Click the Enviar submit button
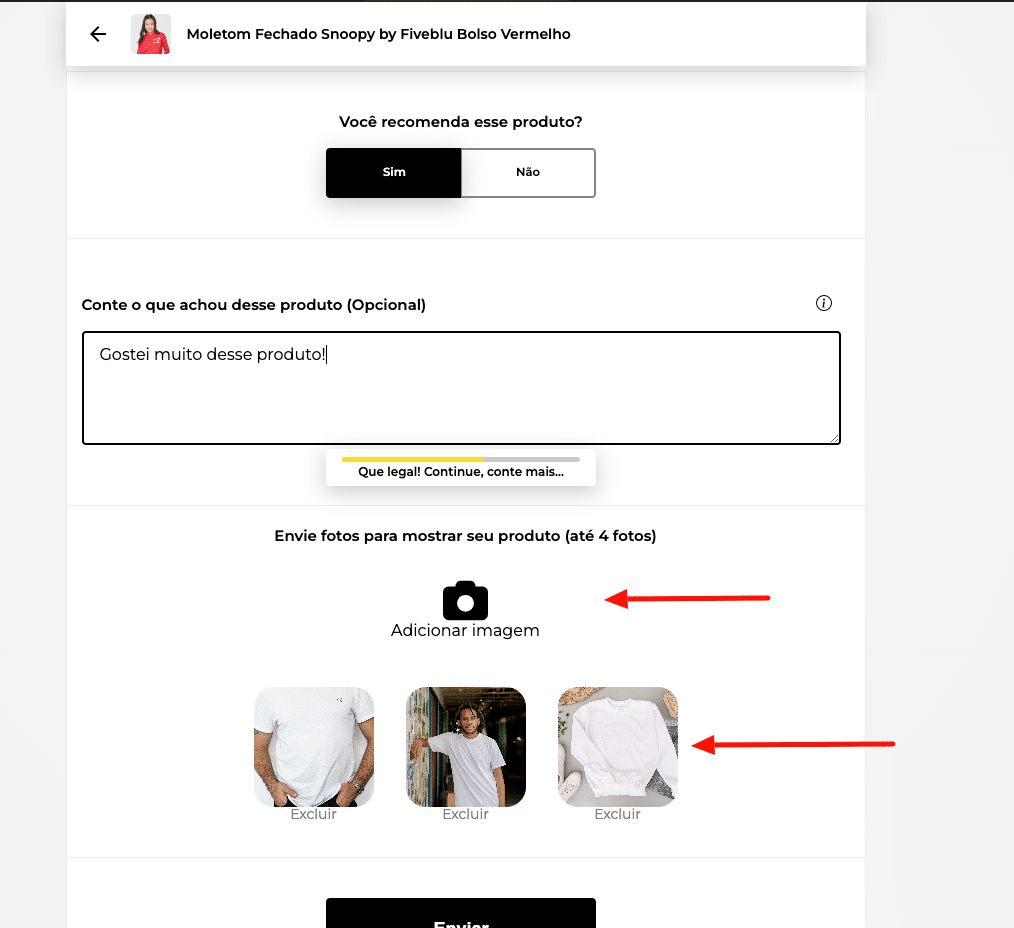The height and width of the screenshot is (928, 1014). pos(460,914)
